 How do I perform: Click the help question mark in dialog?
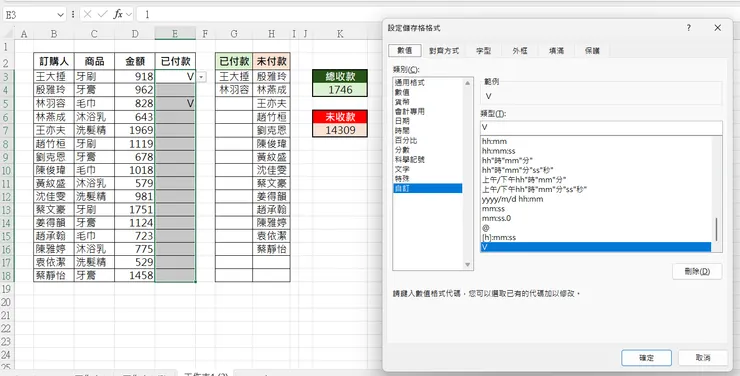click(689, 28)
